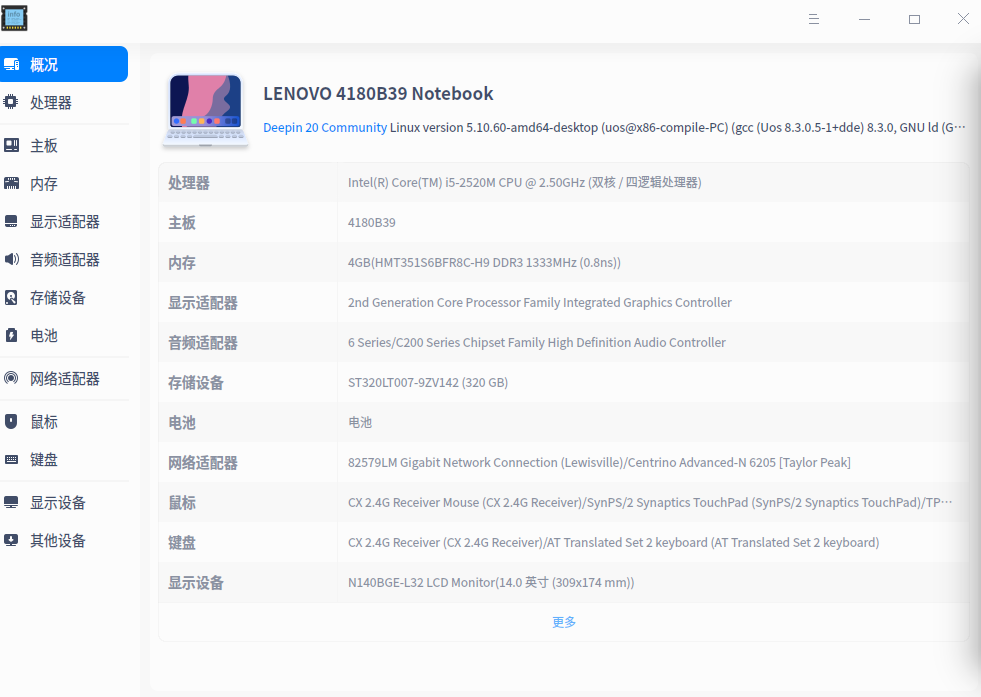Click the 显示设备 monitor icon
The height and width of the screenshot is (697, 981).
click(x=11, y=502)
